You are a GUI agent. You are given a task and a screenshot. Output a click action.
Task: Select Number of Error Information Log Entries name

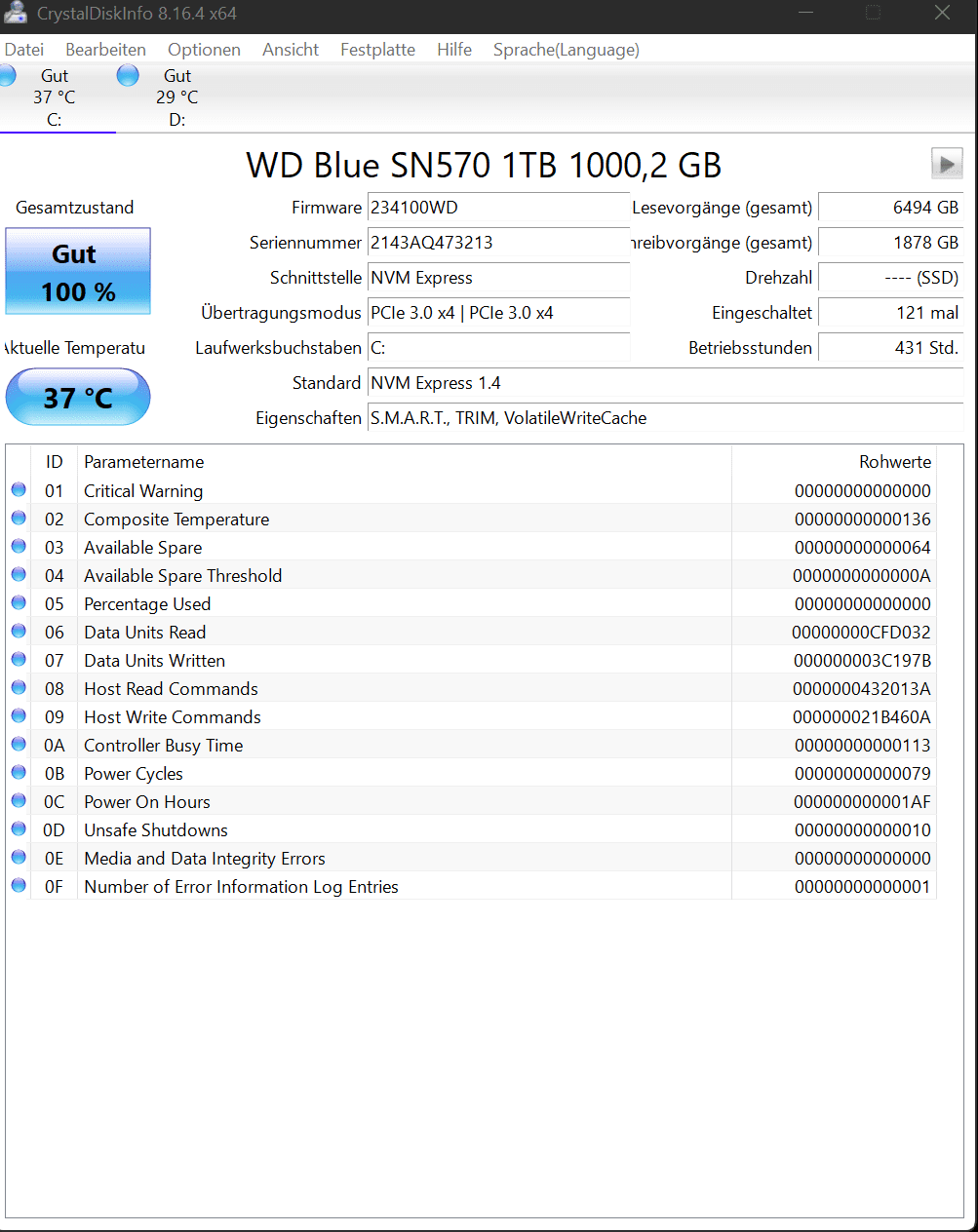point(241,887)
